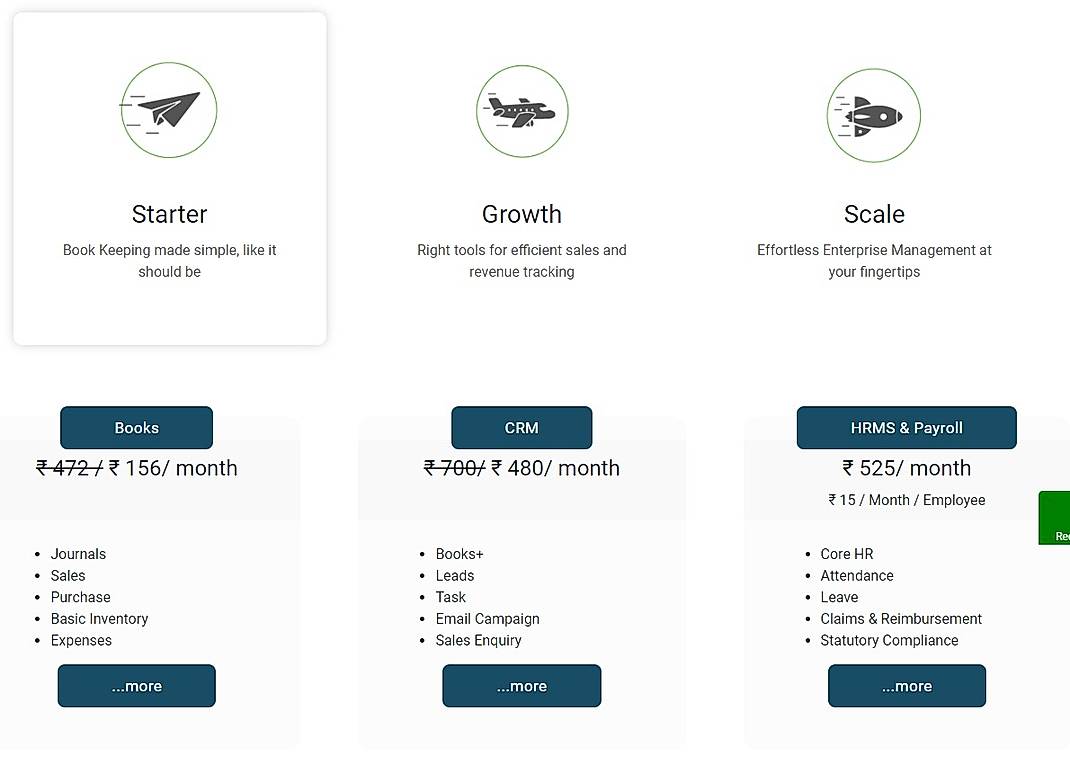Click the Growth plan title
This screenshot has width=1070, height=763.
(521, 214)
